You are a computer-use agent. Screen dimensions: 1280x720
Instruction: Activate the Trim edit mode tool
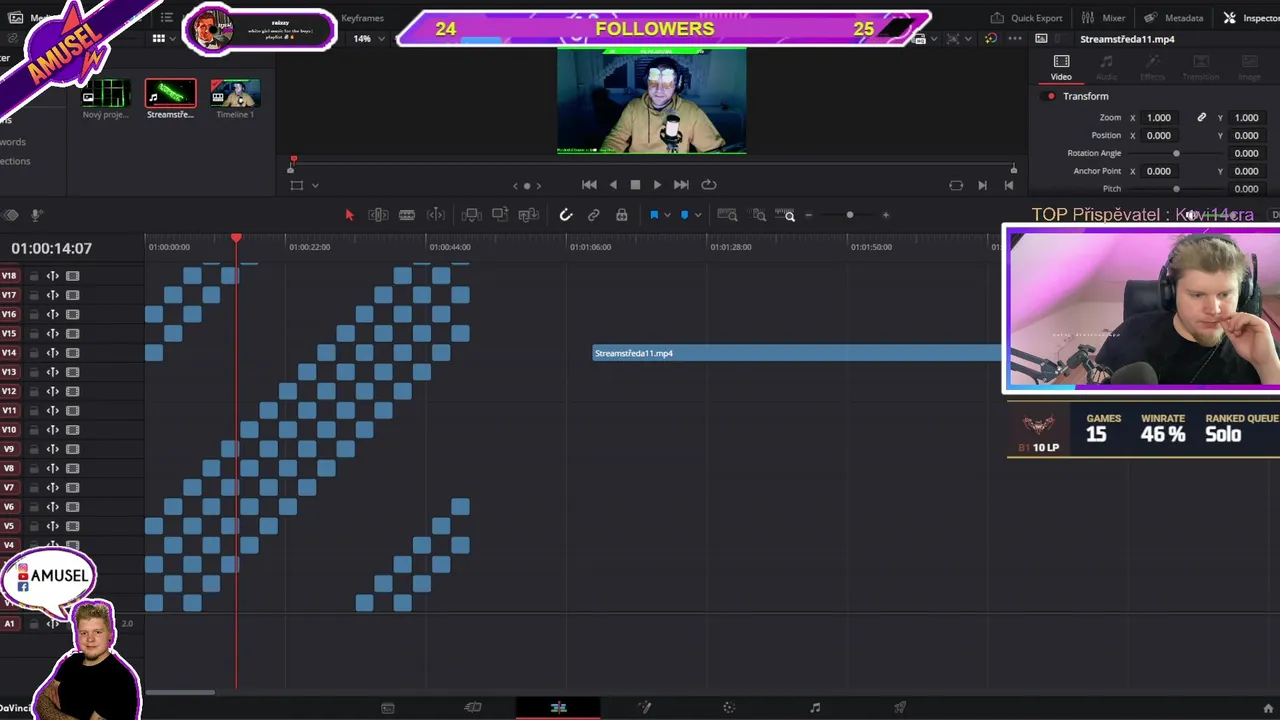(378, 215)
